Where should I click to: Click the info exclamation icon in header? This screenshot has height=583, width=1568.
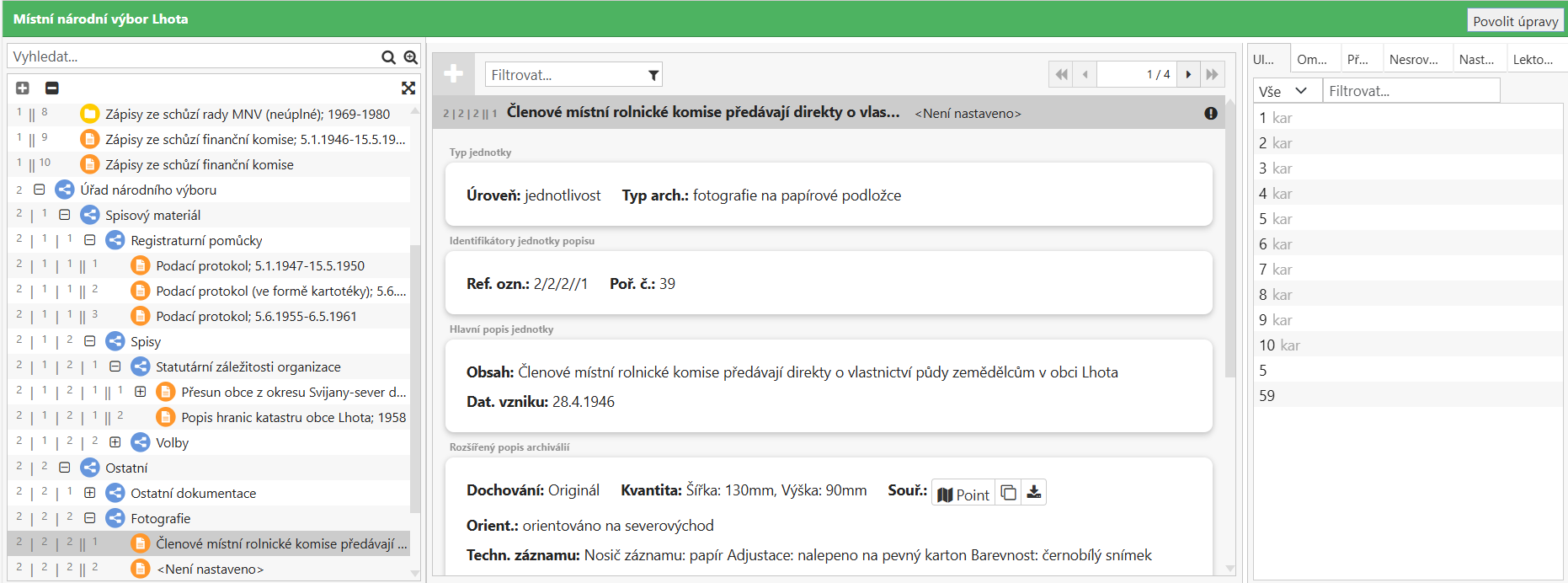(x=1211, y=113)
